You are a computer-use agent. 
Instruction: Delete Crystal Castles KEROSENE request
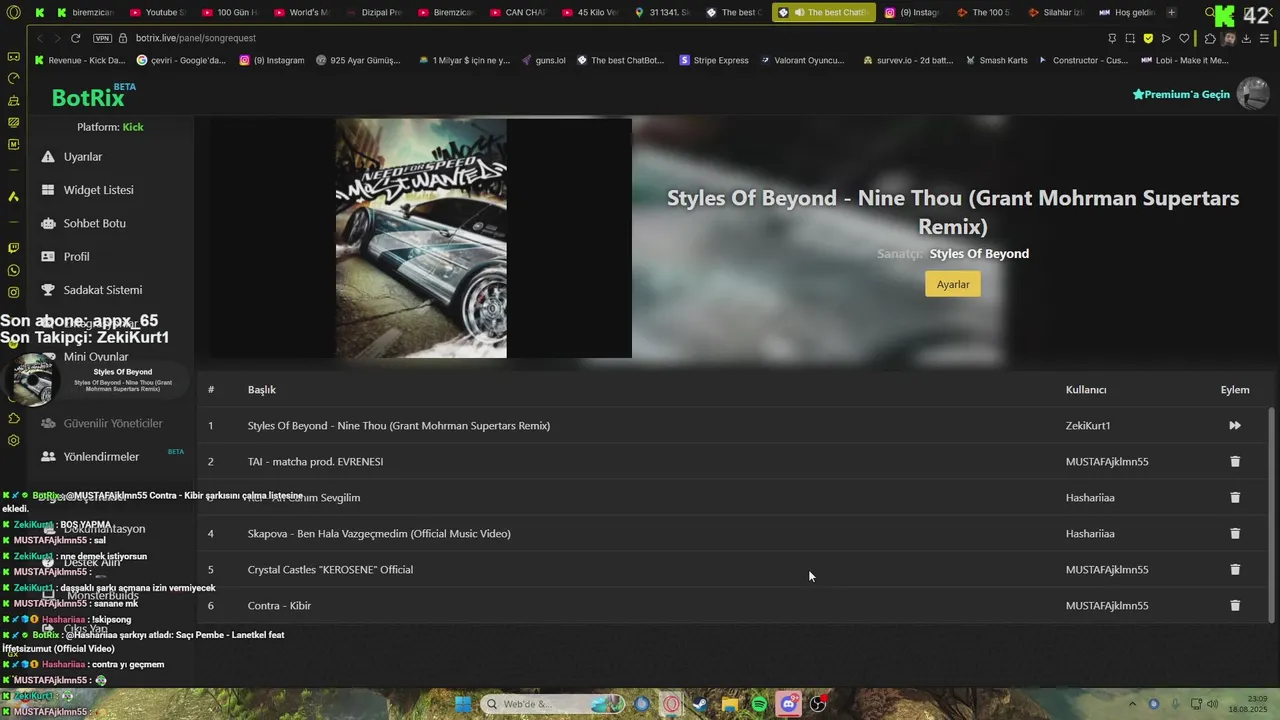(1235, 570)
